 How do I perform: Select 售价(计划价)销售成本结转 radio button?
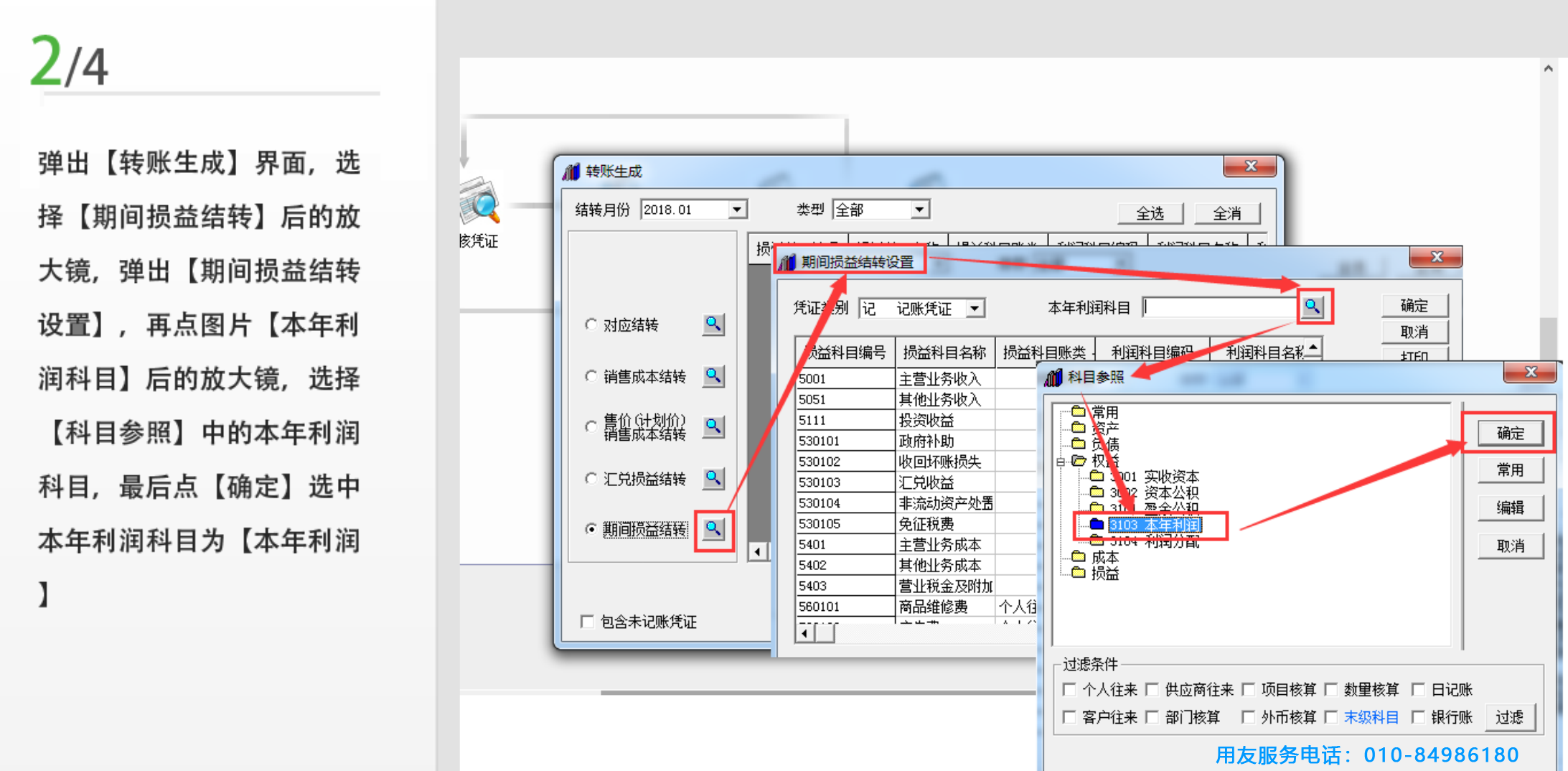tap(591, 426)
